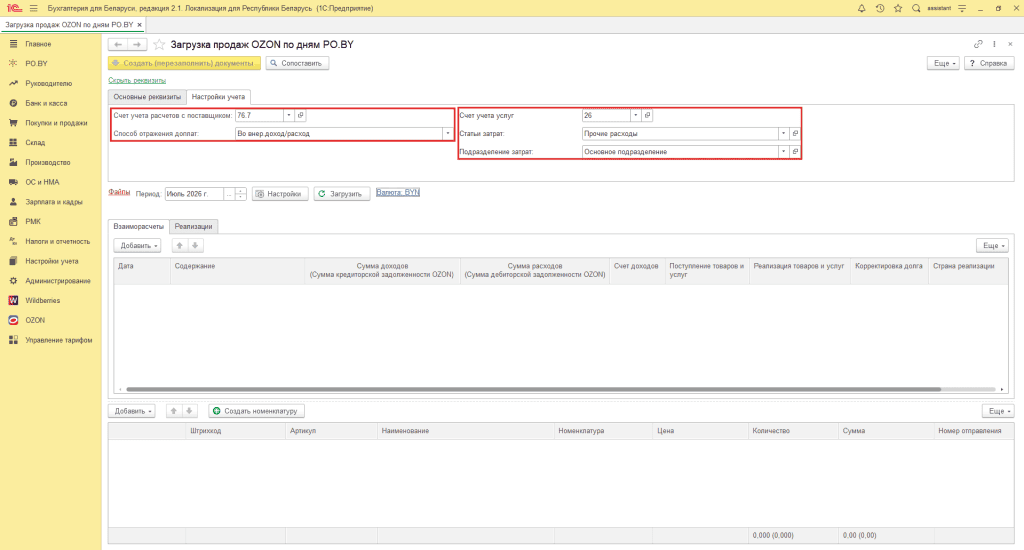Activate Загрузка продаж OZON window tab
Viewport: 1024px width, 550px height.
point(69,25)
